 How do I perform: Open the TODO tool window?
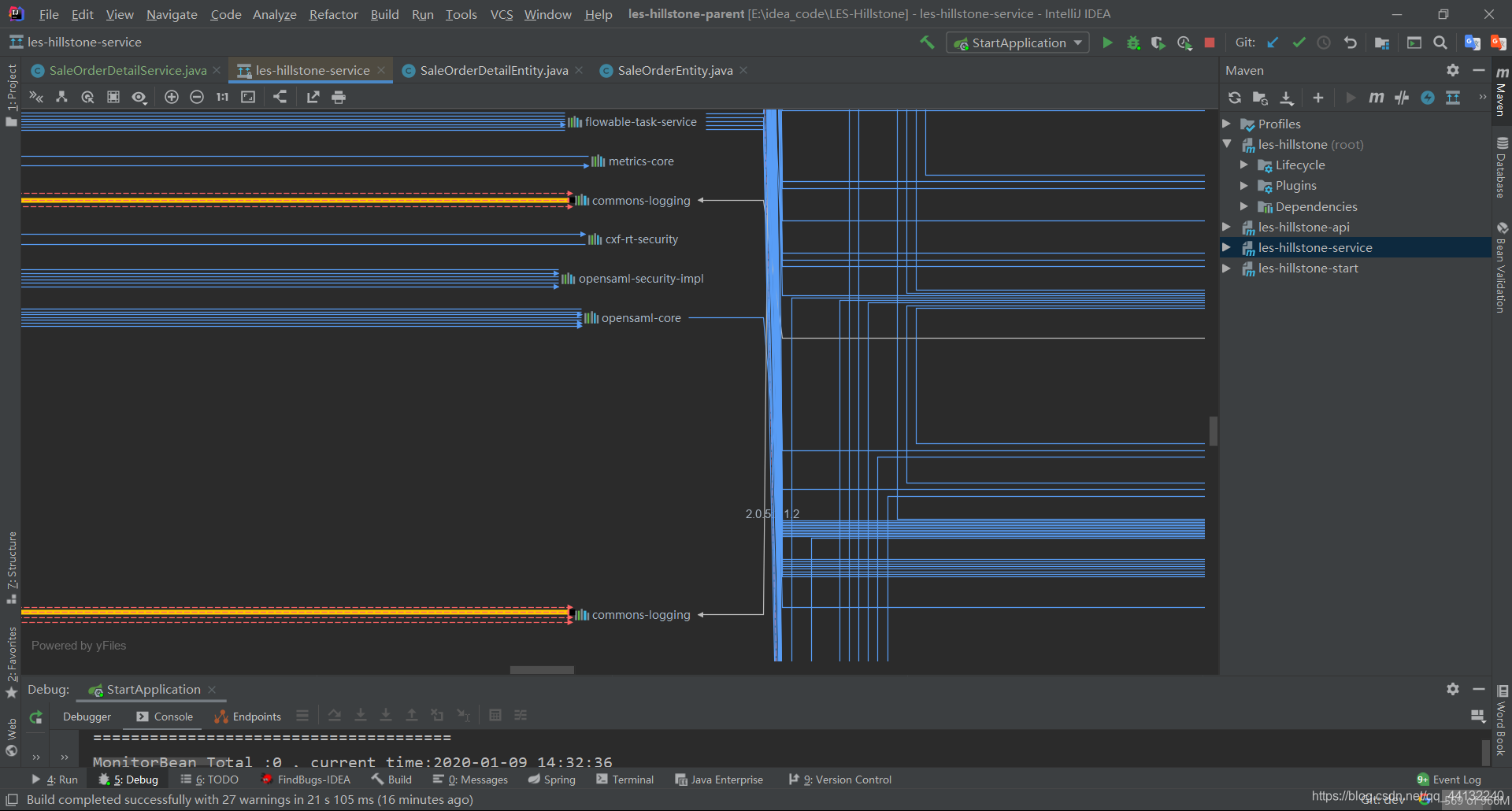(209, 780)
